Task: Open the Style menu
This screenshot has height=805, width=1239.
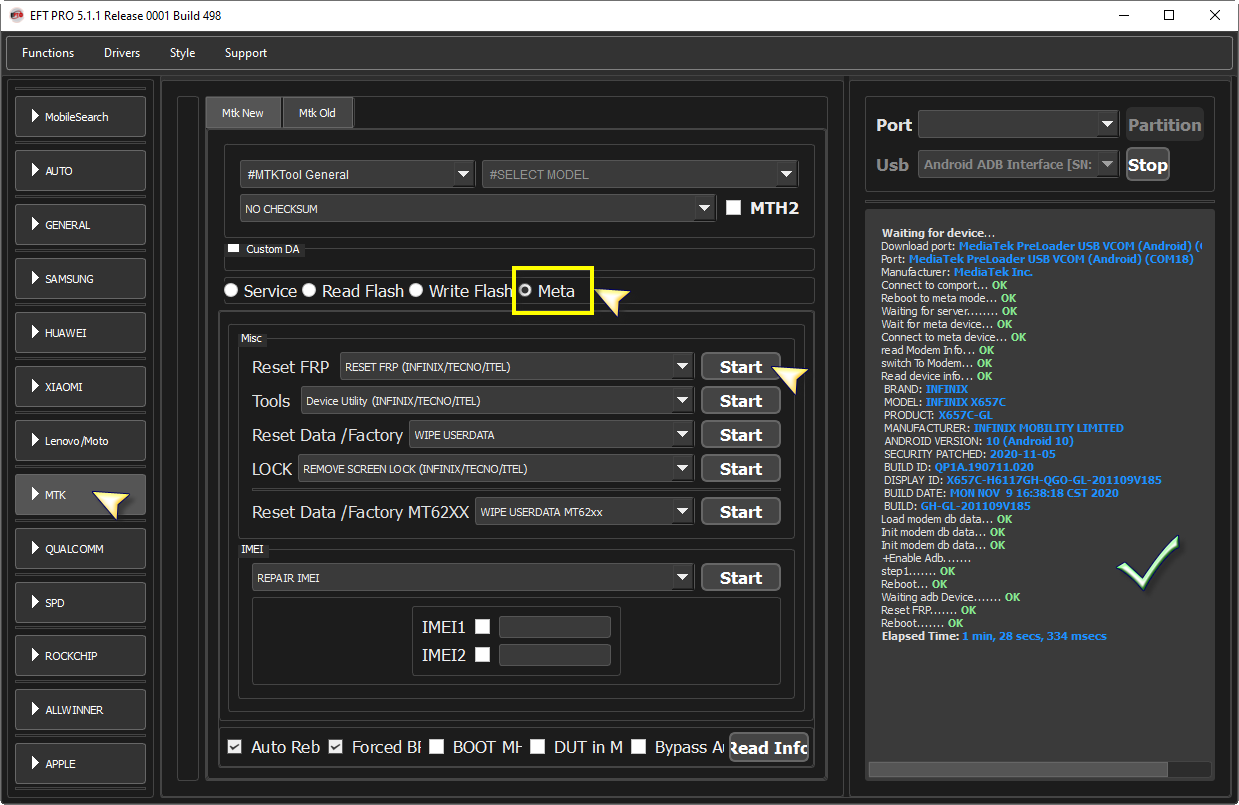Action: 183,53
